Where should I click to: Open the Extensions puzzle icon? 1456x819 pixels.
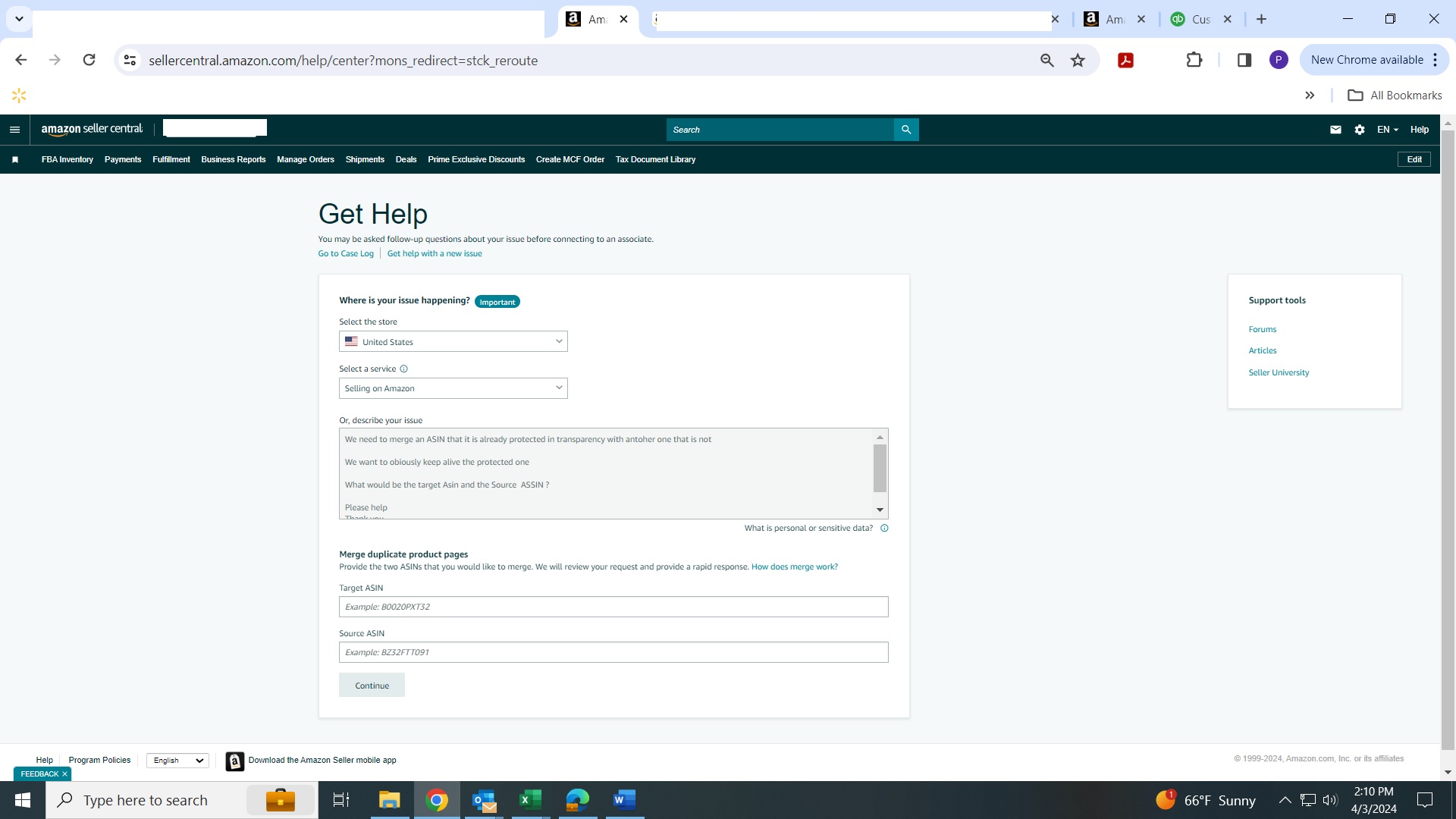(1194, 60)
